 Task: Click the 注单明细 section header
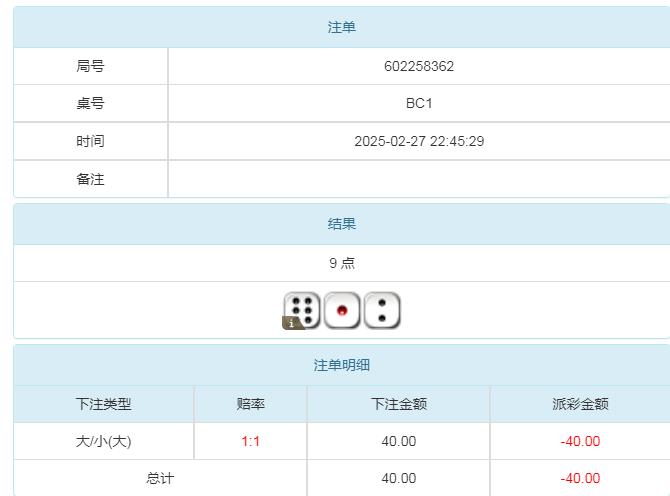pyautogui.click(x=341, y=365)
